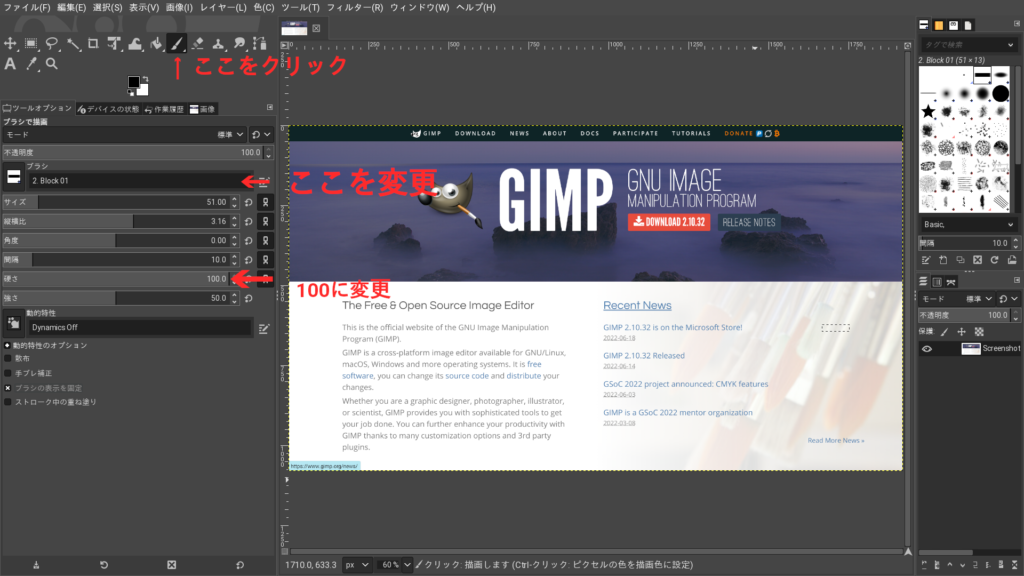1024x576 pixels.
Task: Select the Crop tool
Action: [x=93, y=44]
